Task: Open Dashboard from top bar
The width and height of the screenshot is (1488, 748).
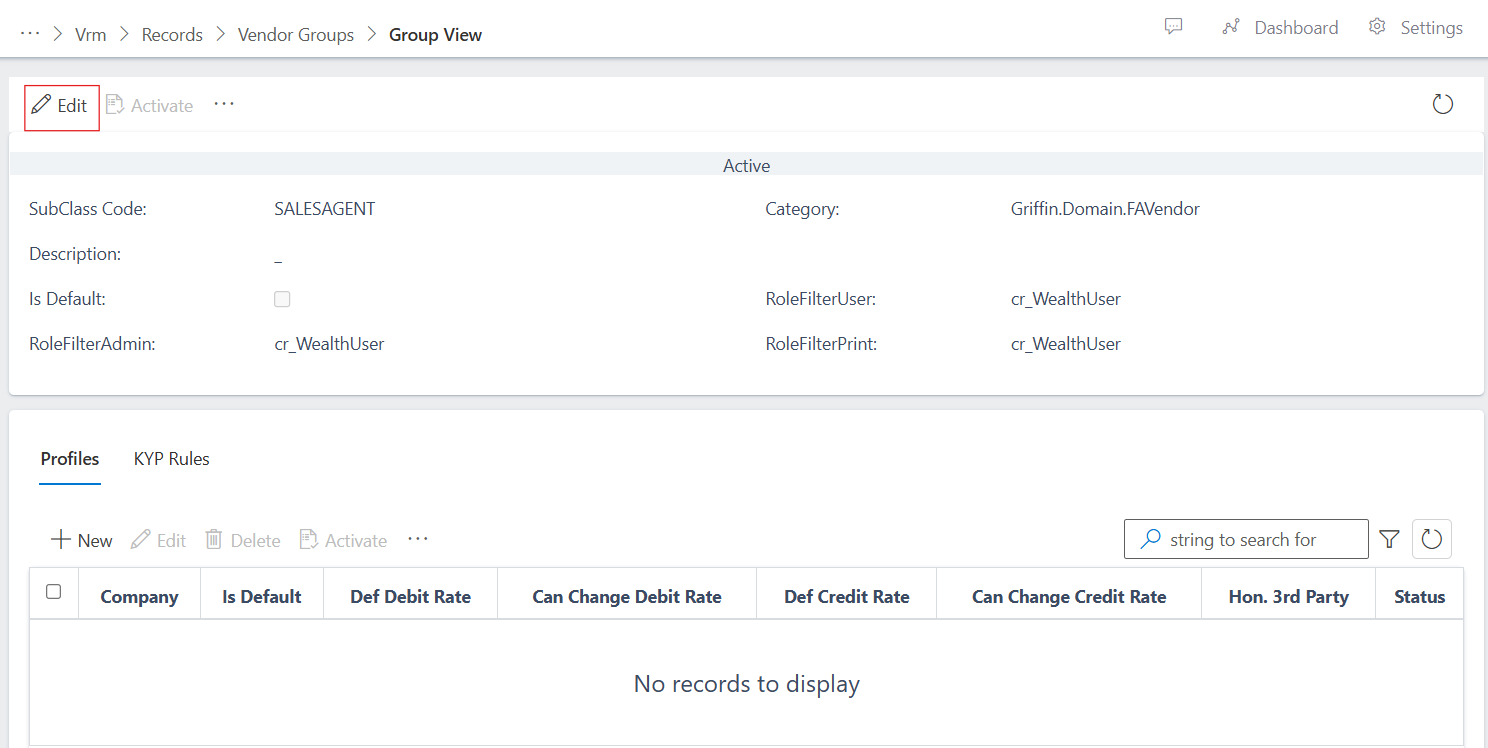Action: (1280, 28)
